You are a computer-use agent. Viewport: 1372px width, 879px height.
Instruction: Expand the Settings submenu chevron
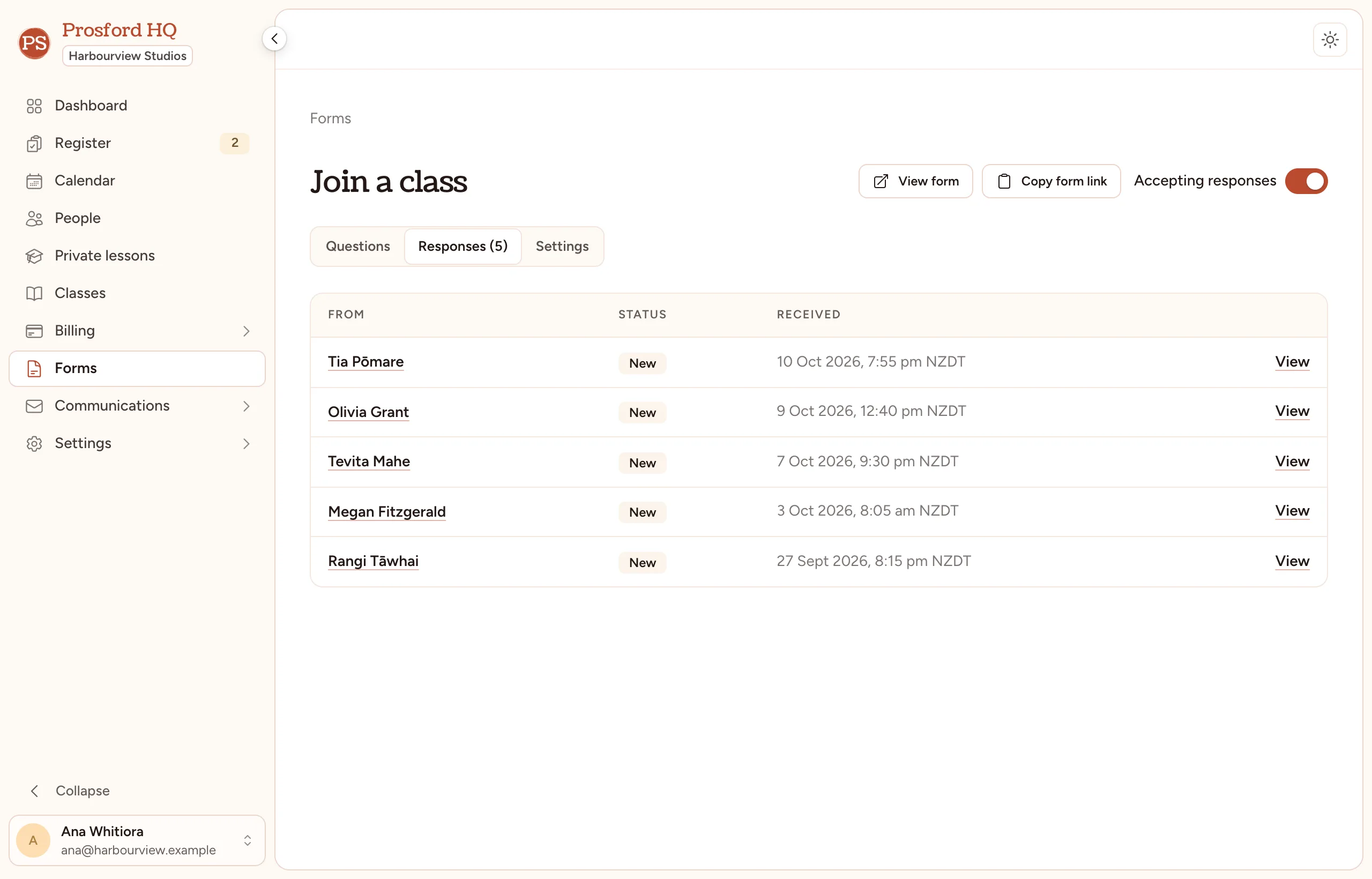(x=246, y=443)
